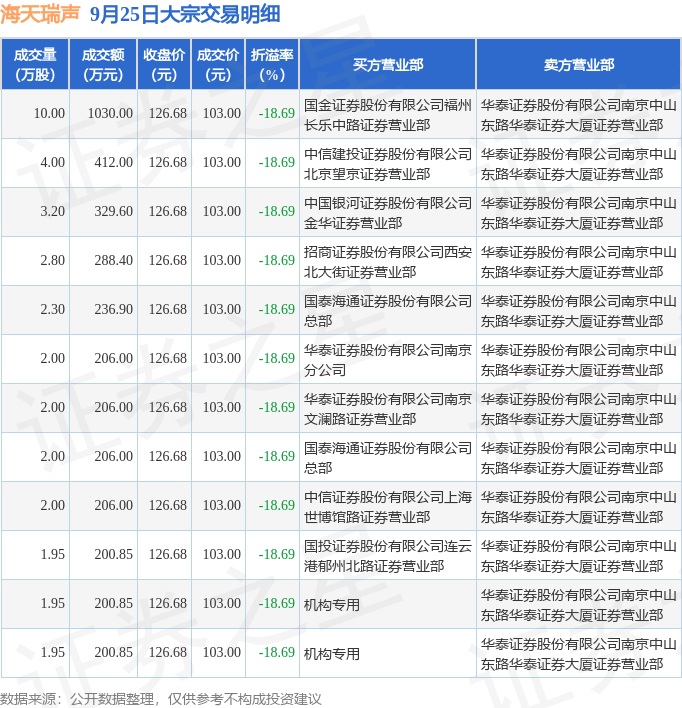Click the 折溢率(%) column header
Screen dimensions: 682x708
(x=272, y=64)
